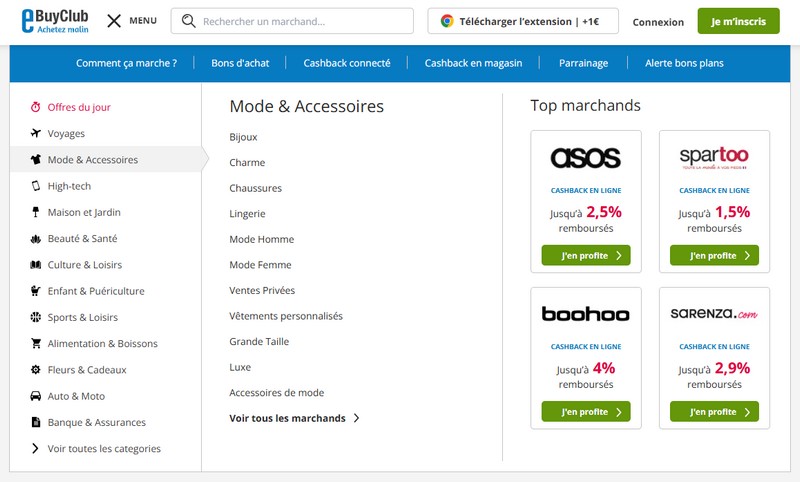Click the stroller icon beside Enfant & Puériculture
Image resolution: width=800 pixels, height=482 pixels.
pos(35,291)
